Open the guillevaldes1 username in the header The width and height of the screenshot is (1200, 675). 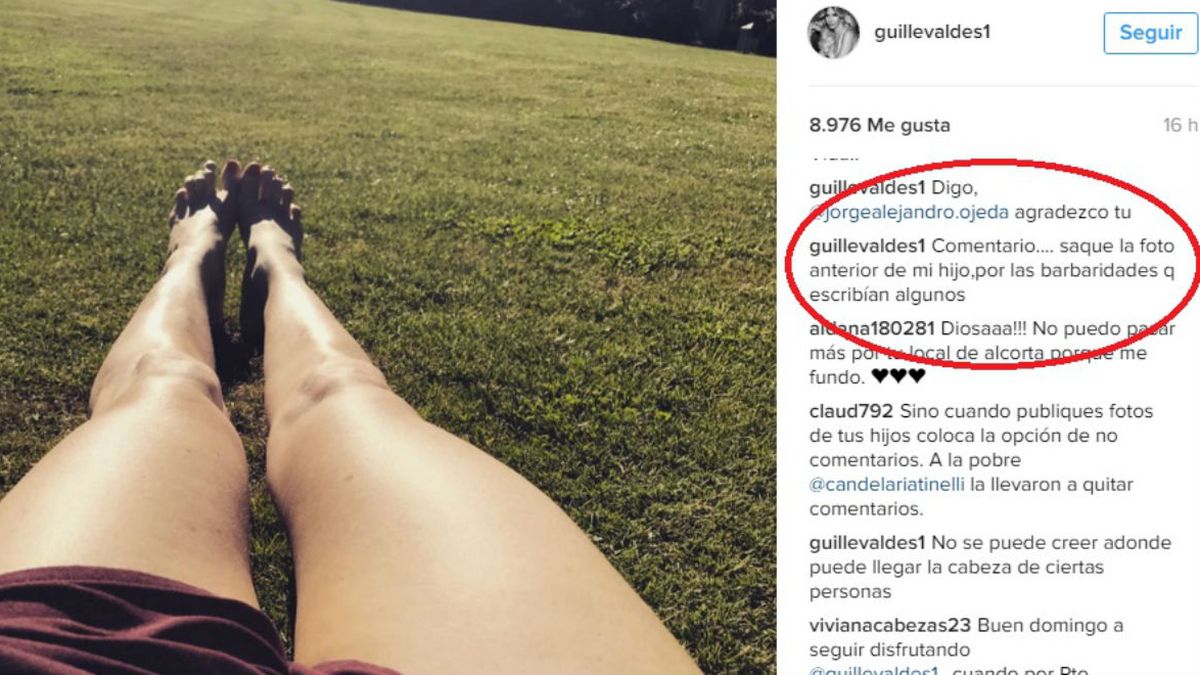(x=932, y=32)
